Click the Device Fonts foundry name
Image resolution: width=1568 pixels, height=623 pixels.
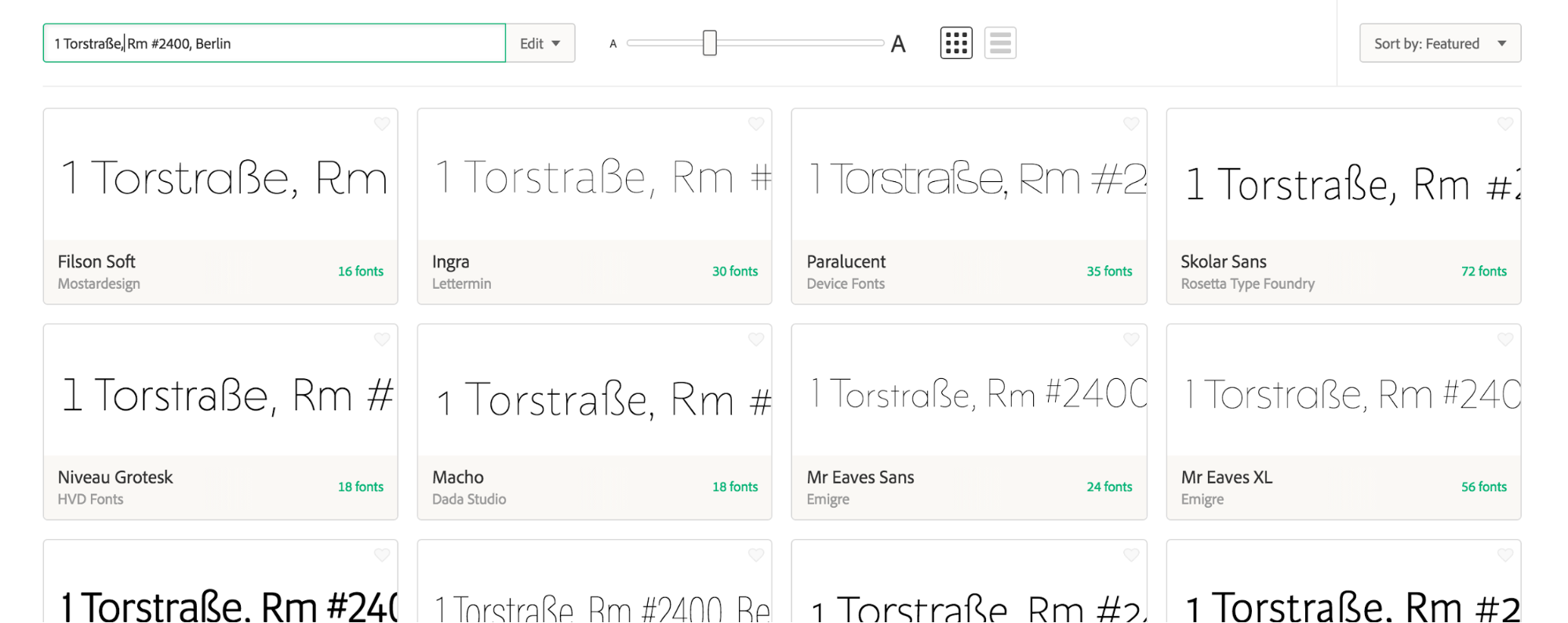point(846,284)
